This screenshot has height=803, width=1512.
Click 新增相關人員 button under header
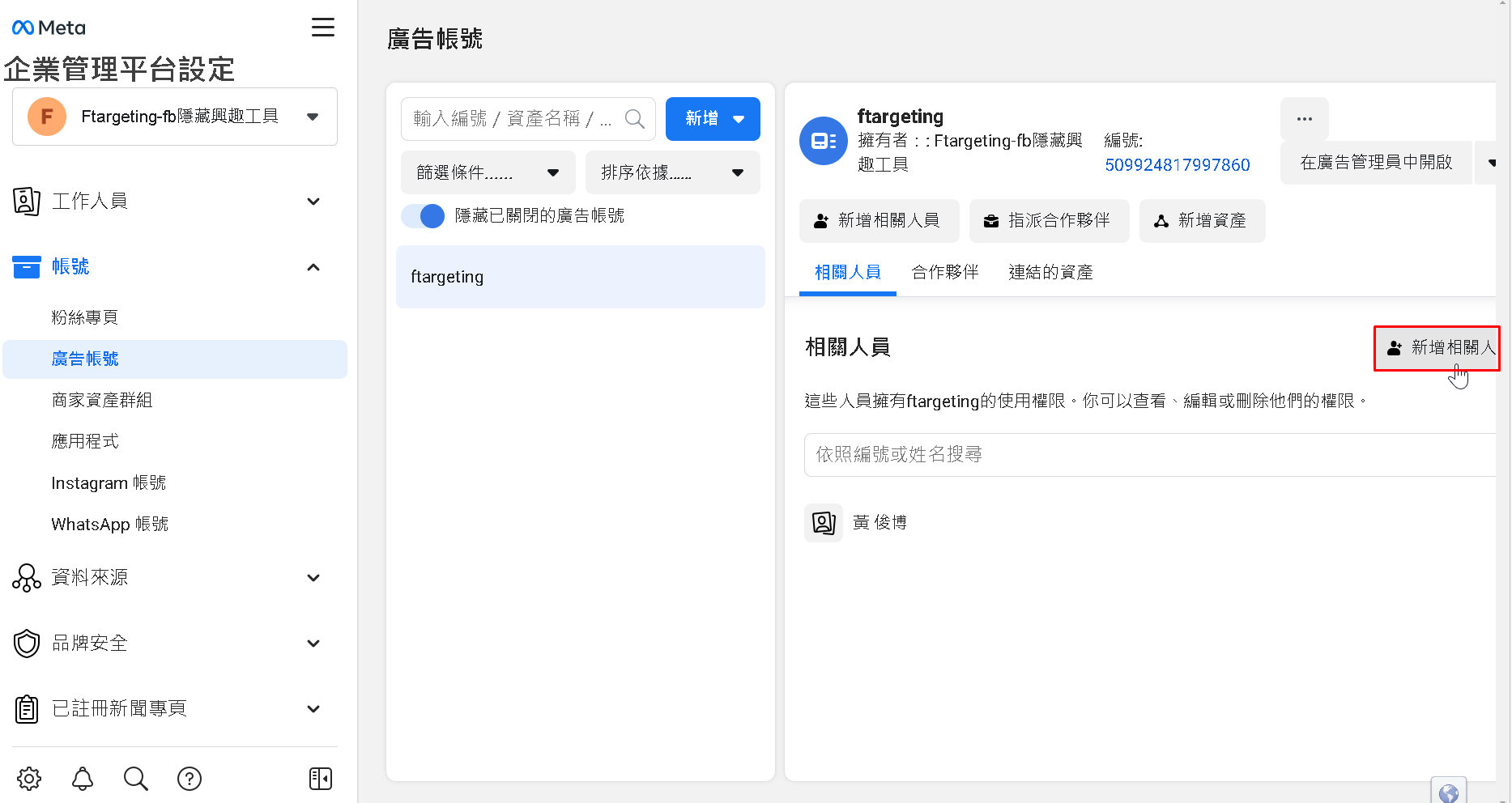coord(880,221)
